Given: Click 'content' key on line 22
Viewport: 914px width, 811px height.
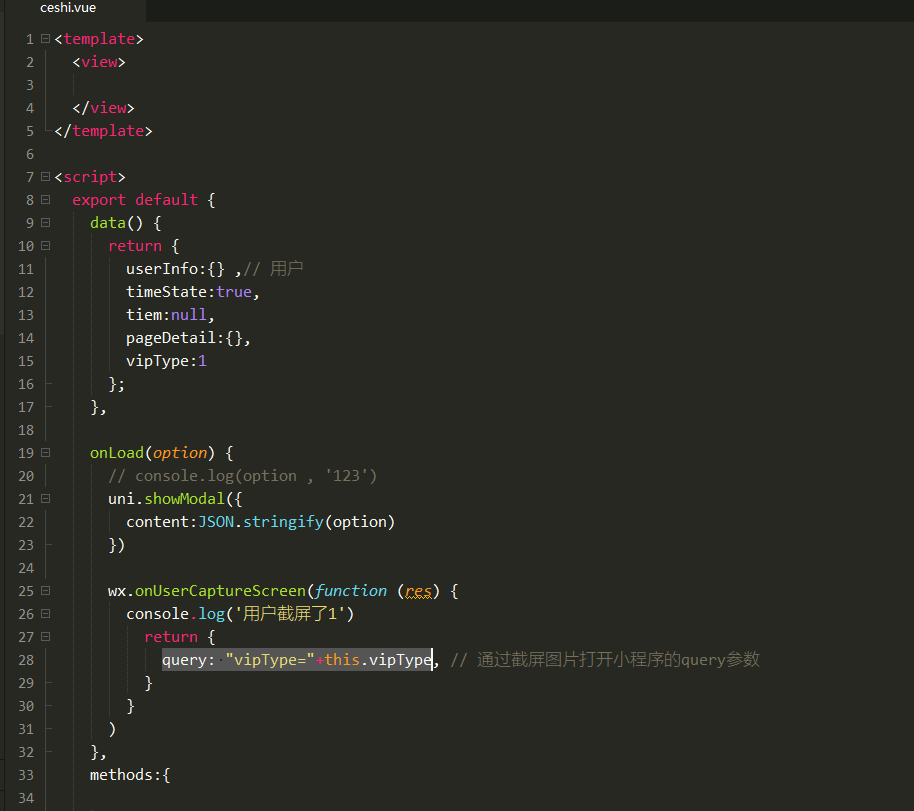Looking at the screenshot, I should (x=157, y=522).
